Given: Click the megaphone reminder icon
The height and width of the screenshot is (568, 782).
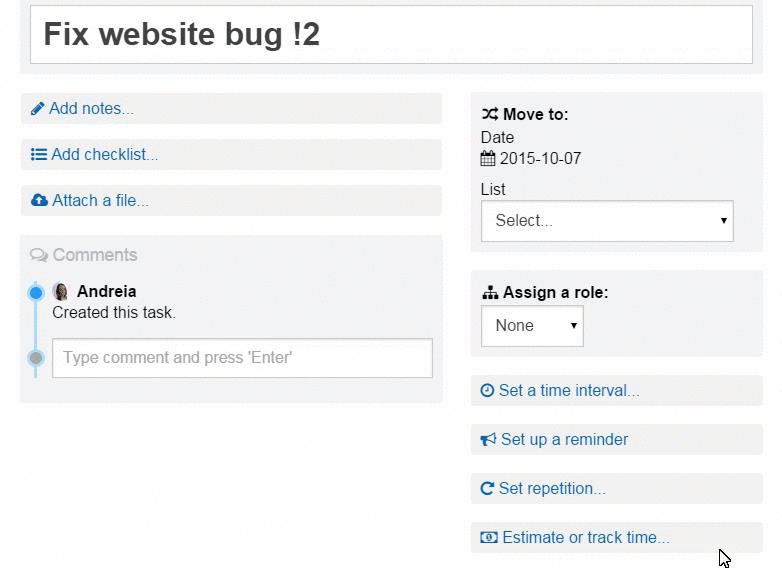Looking at the screenshot, I should pos(488,439).
